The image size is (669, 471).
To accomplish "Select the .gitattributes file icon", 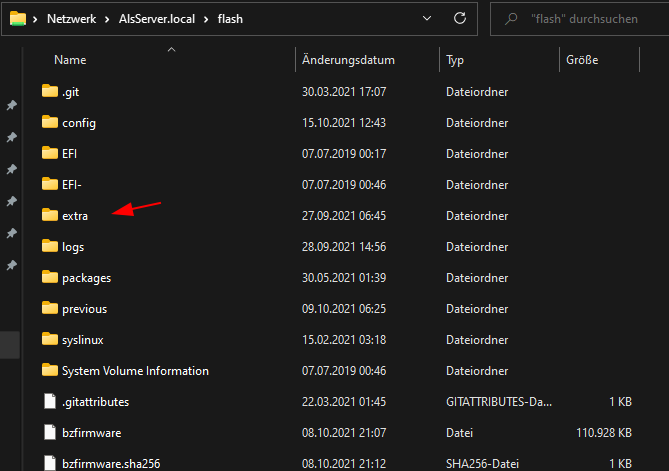I will pyautogui.click(x=50, y=401).
